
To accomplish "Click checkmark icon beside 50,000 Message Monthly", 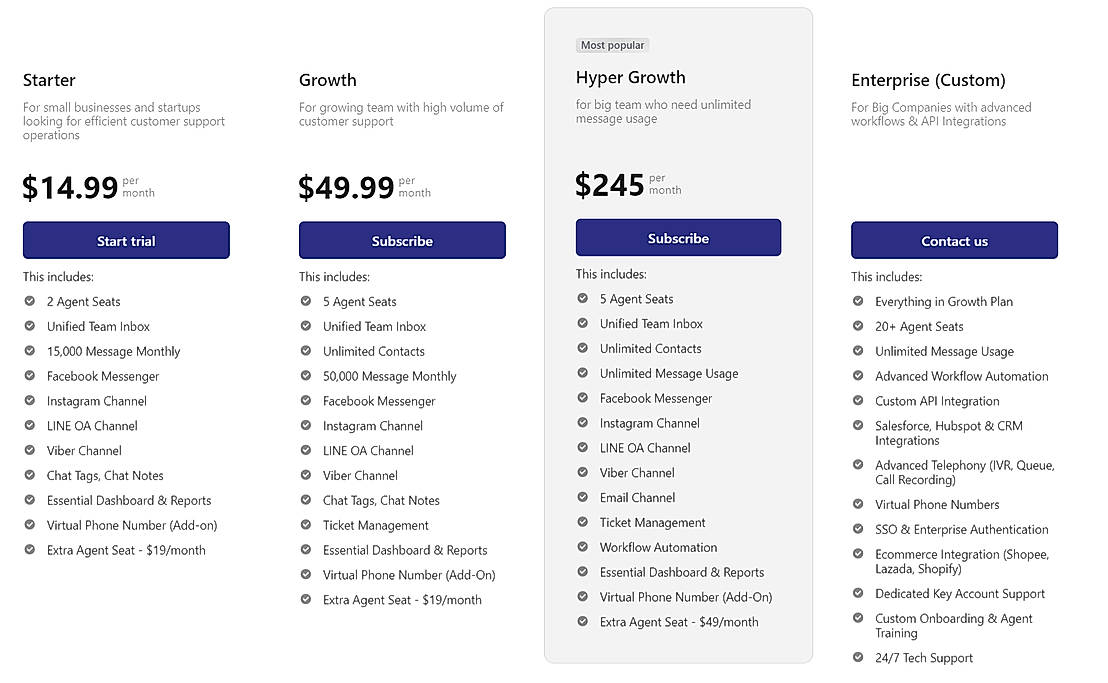I will 306,376.
